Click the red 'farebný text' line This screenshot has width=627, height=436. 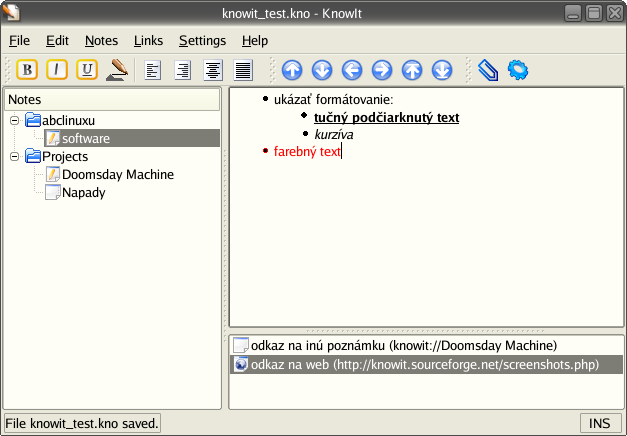(x=307, y=152)
